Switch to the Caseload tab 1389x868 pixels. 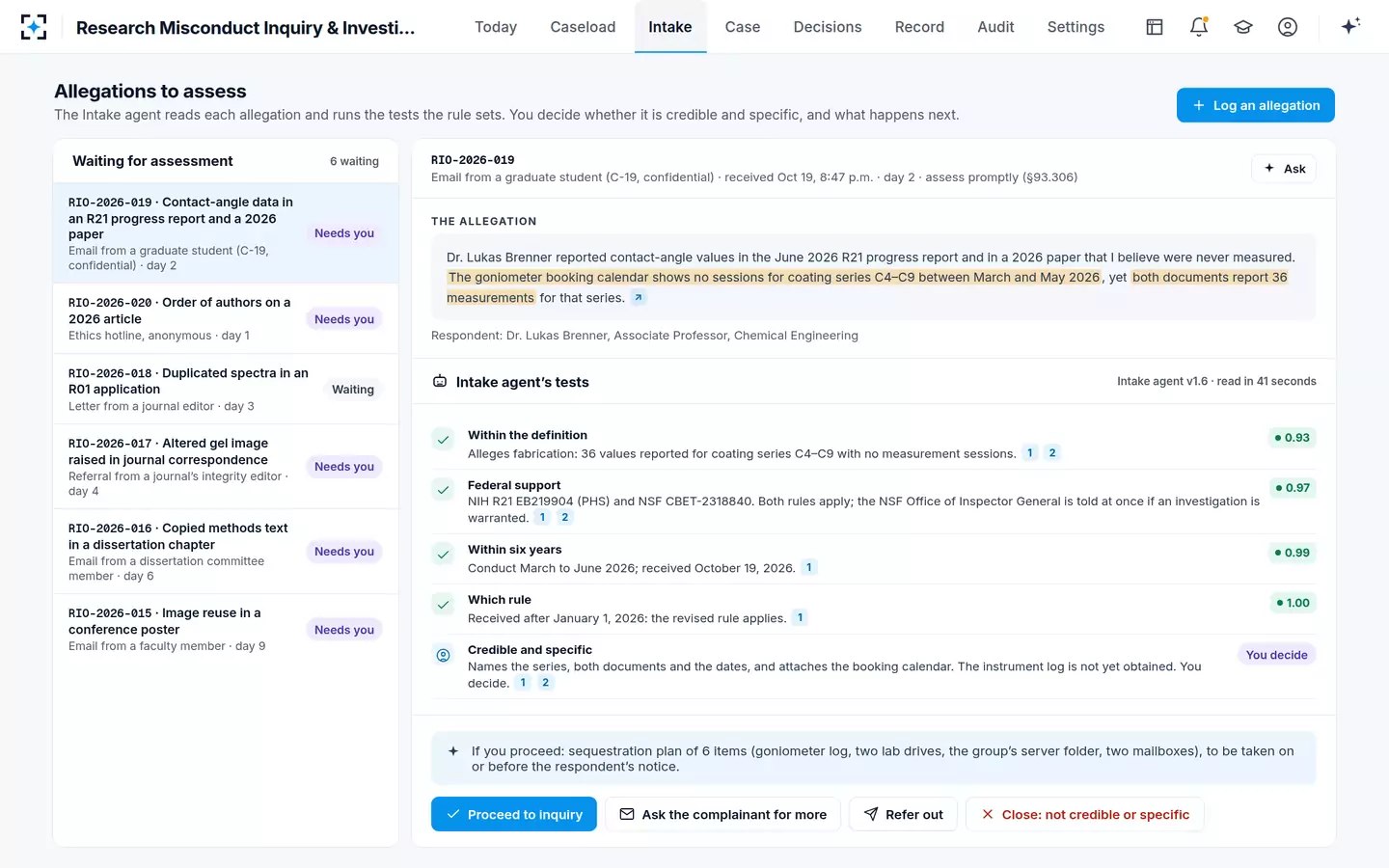[583, 27]
